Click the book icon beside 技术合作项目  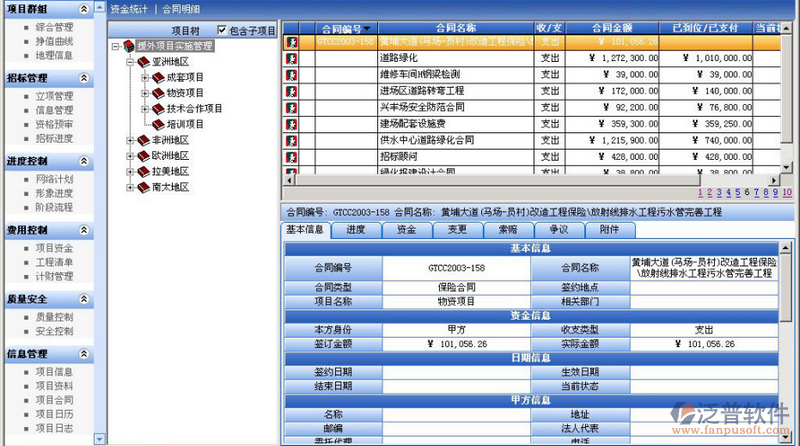(x=159, y=109)
